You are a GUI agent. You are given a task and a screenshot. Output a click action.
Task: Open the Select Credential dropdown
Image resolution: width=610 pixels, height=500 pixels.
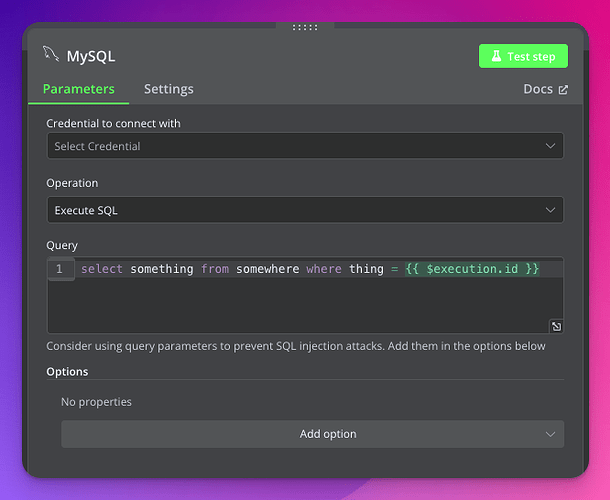click(305, 146)
